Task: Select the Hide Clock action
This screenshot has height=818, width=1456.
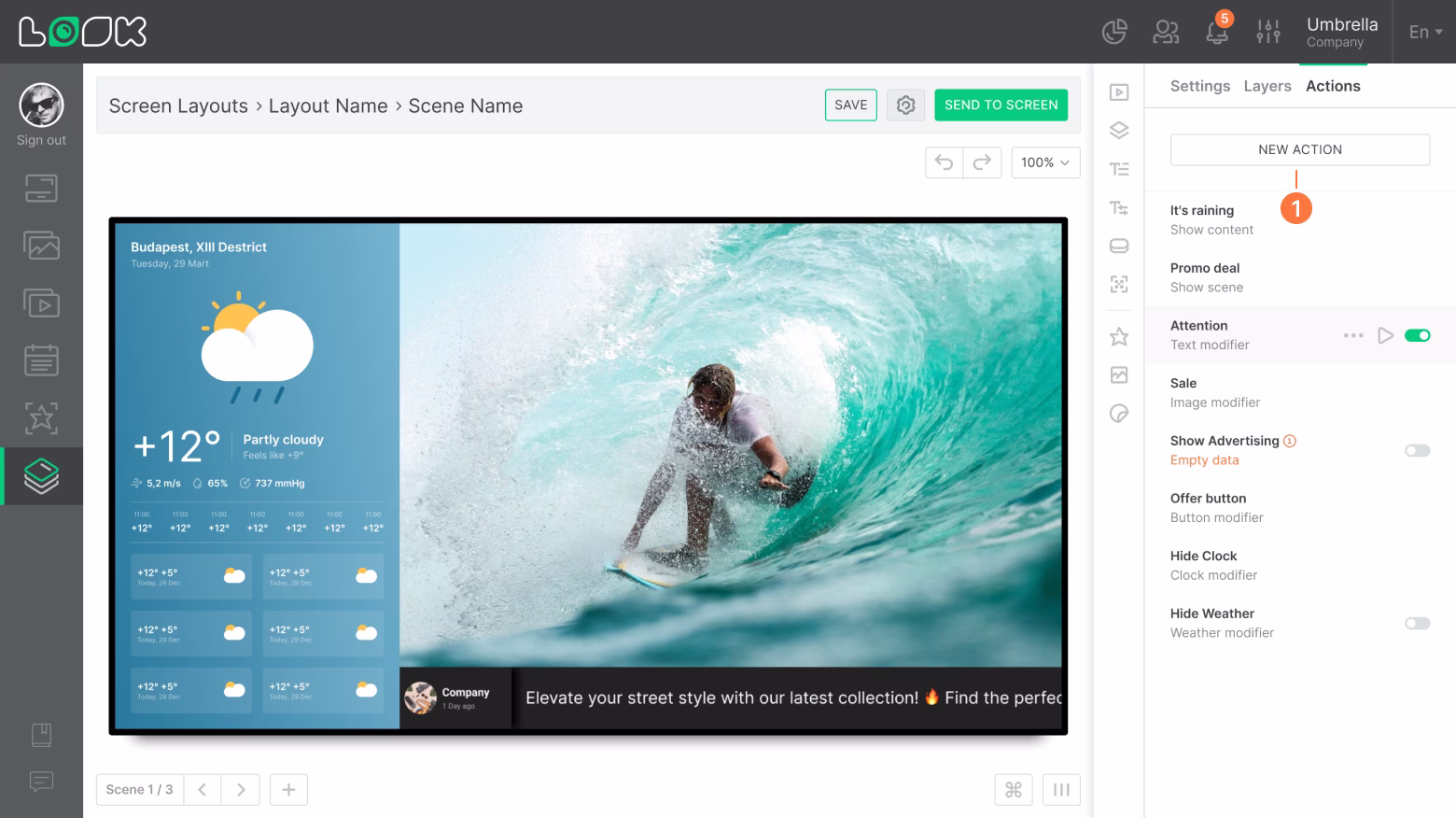Action: (1300, 565)
